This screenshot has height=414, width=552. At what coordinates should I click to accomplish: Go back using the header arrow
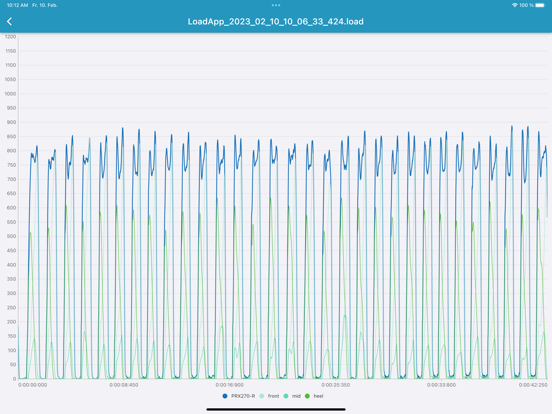click(10, 21)
